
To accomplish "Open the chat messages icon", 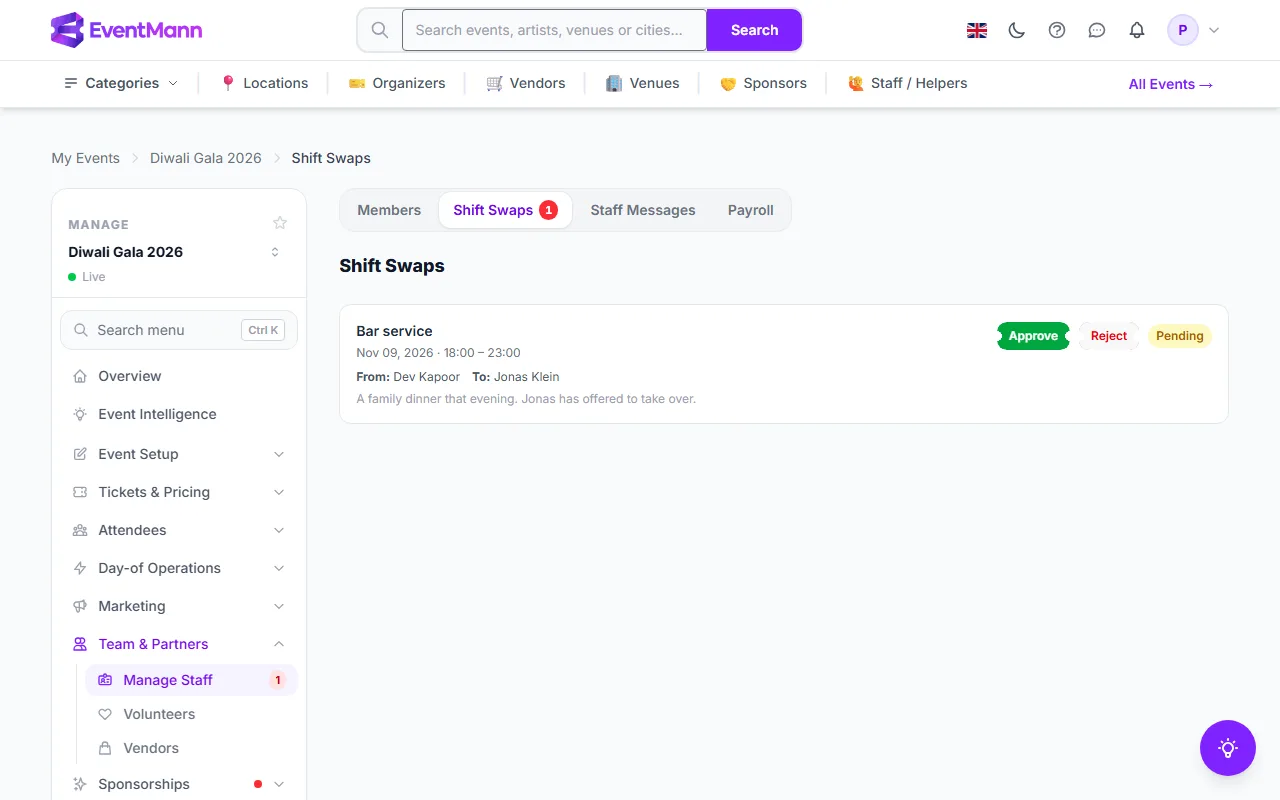I will click(1097, 30).
